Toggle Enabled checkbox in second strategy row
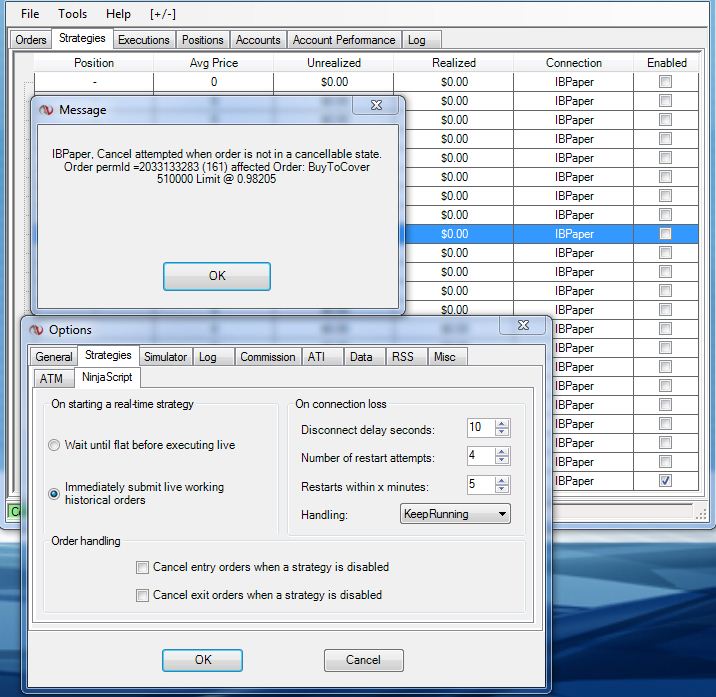The height and width of the screenshot is (697, 716). 665,100
